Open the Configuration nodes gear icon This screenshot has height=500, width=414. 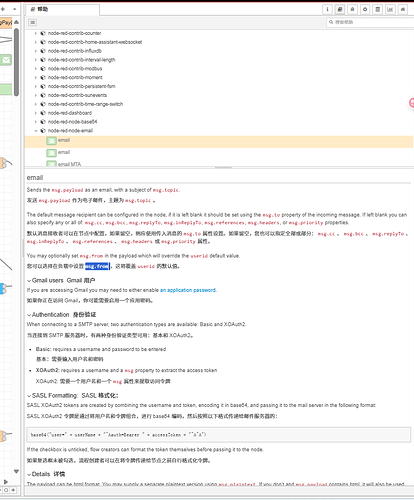[365, 9]
